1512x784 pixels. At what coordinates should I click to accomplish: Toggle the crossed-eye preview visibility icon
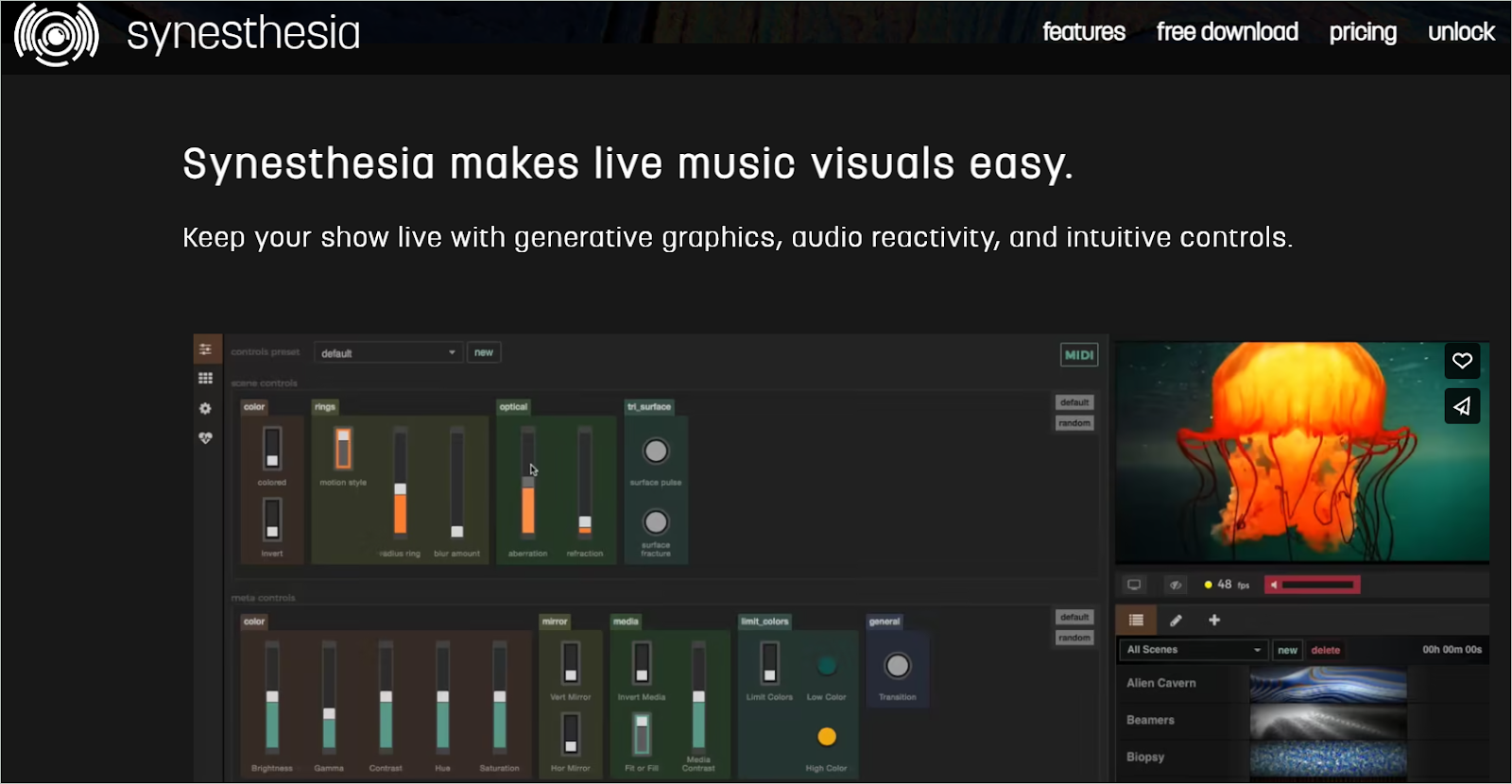(1176, 585)
